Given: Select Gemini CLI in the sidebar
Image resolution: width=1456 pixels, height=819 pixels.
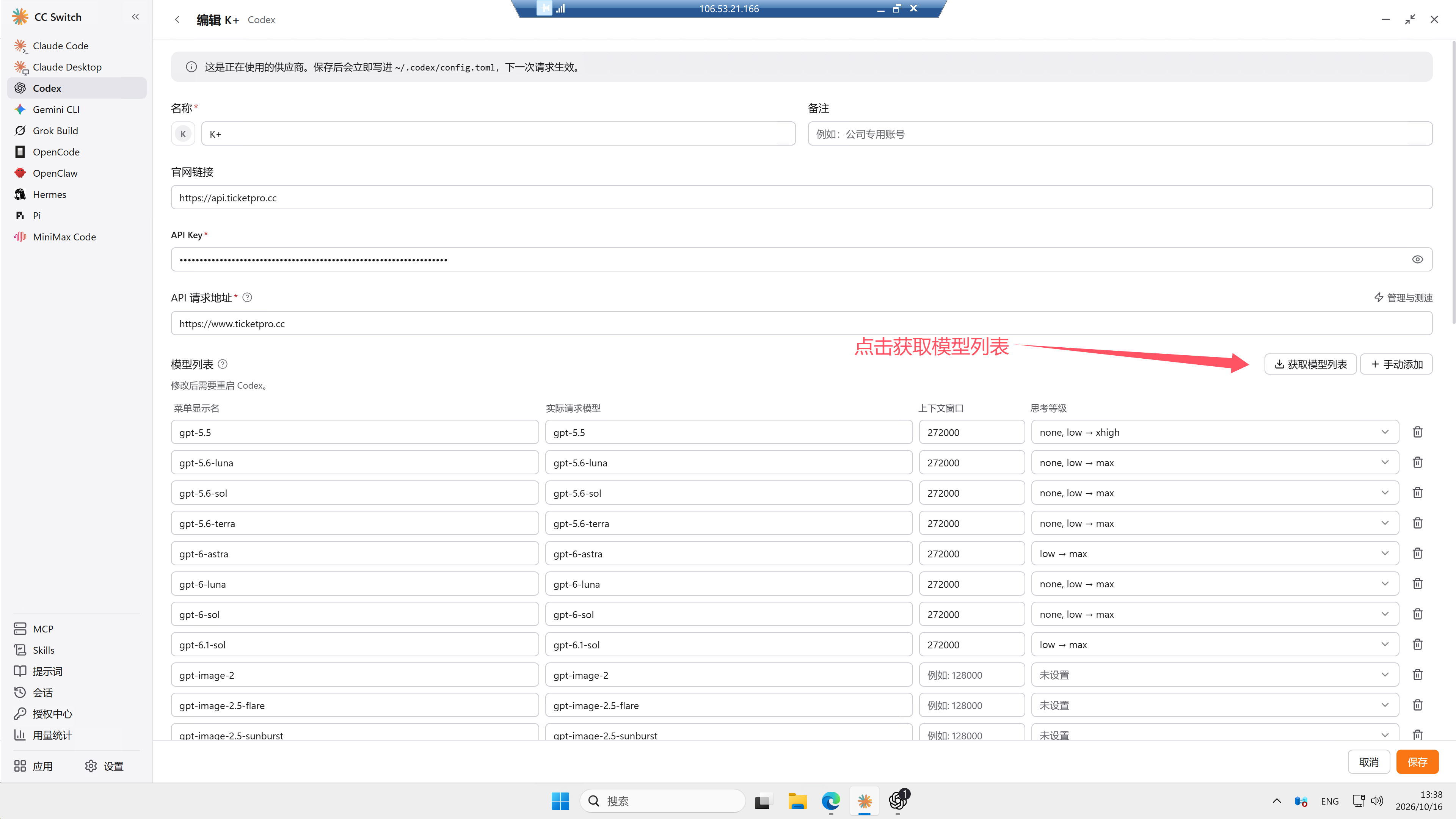Looking at the screenshot, I should [77, 109].
